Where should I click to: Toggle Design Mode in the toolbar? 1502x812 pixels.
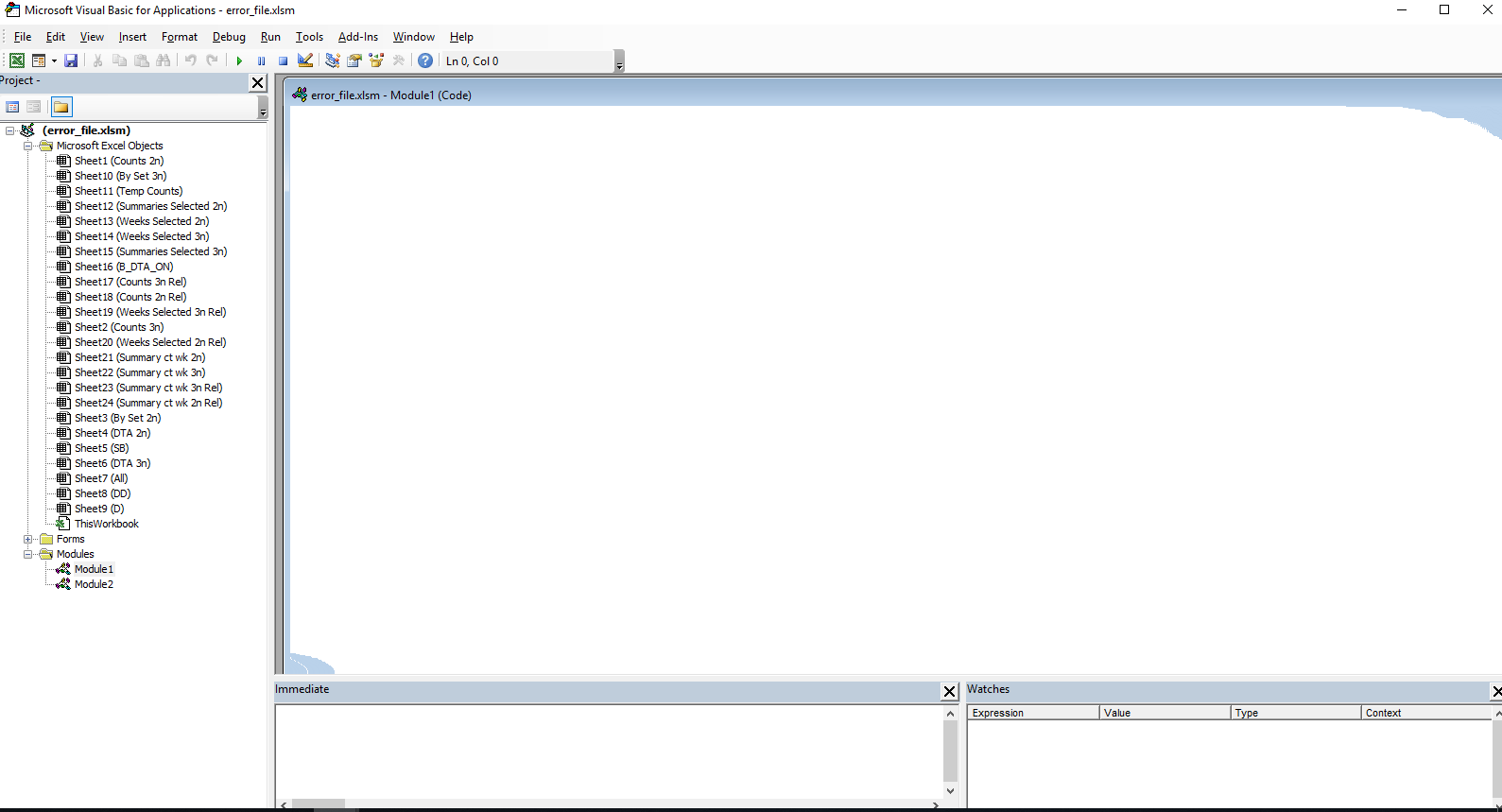pos(305,60)
